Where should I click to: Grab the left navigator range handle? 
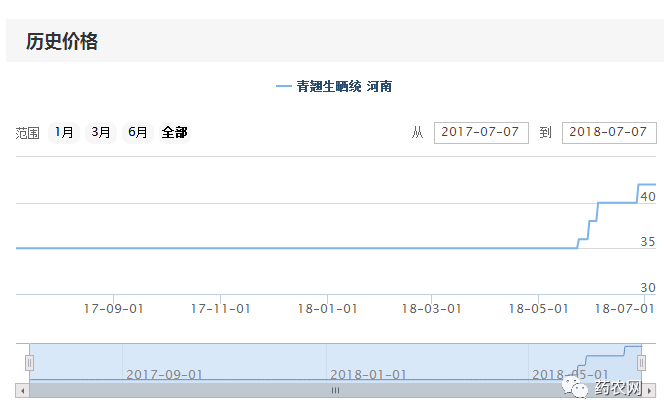[29, 363]
